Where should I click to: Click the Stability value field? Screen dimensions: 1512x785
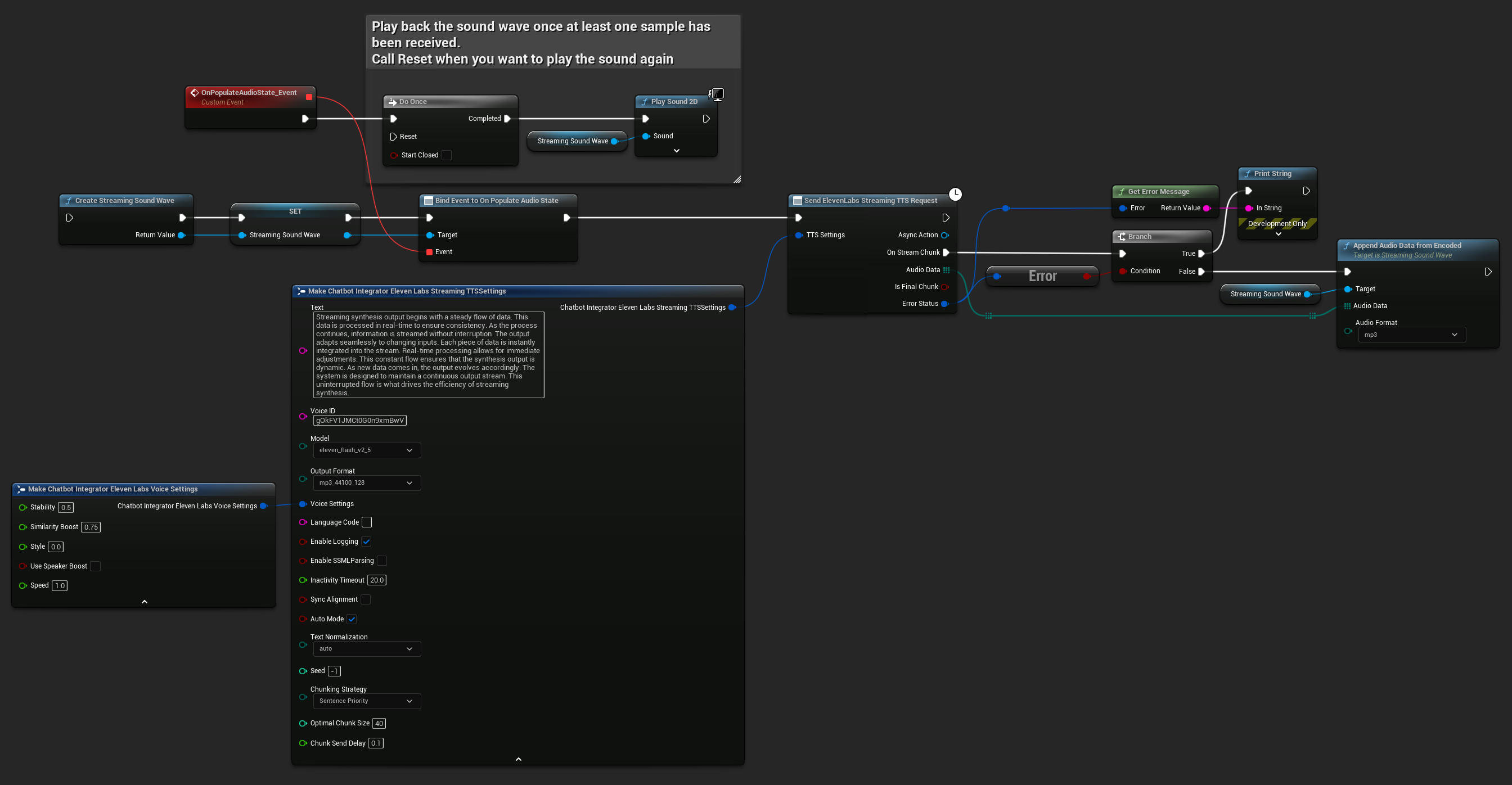[66, 507]
